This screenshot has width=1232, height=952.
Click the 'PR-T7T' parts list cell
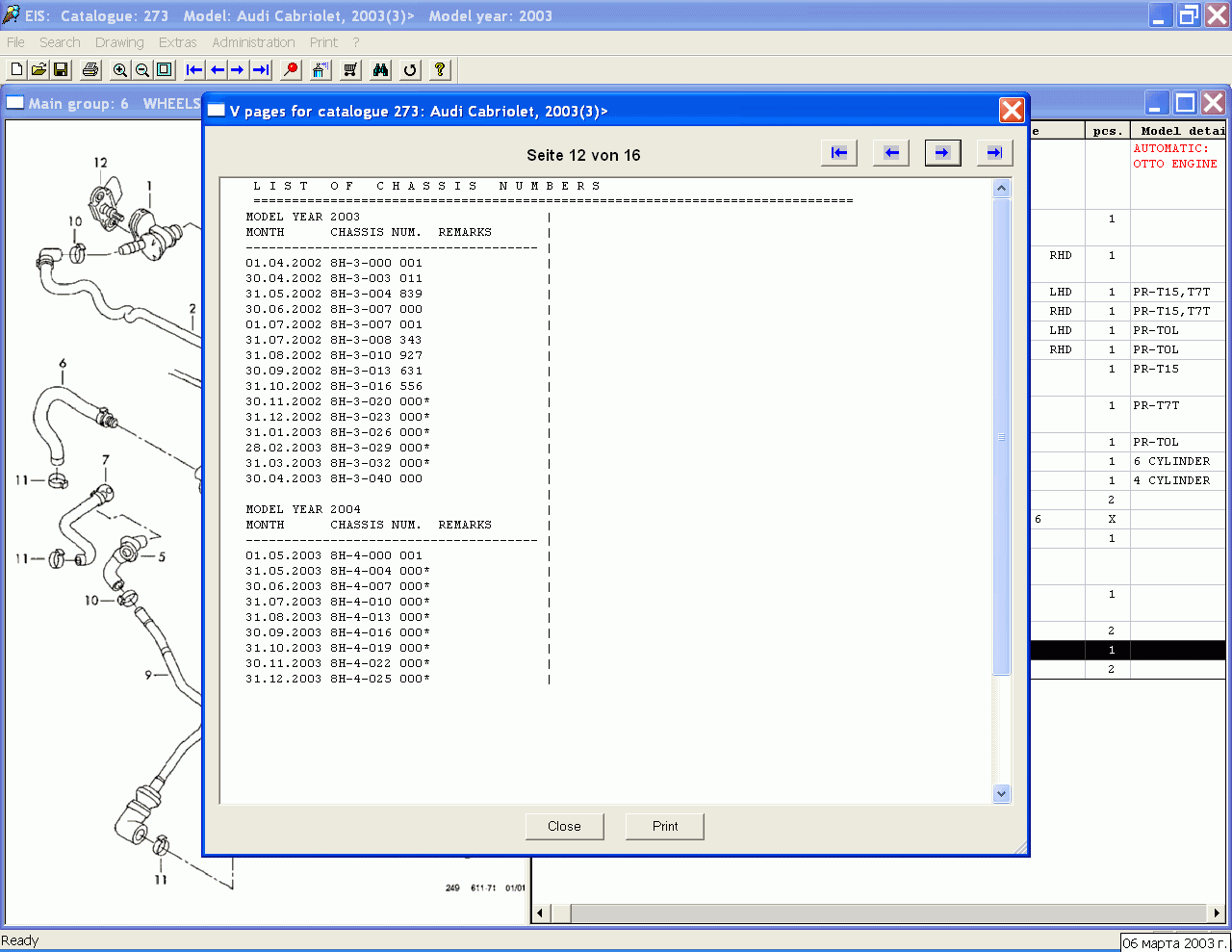pyautogui.click(x=1178, y=413)
